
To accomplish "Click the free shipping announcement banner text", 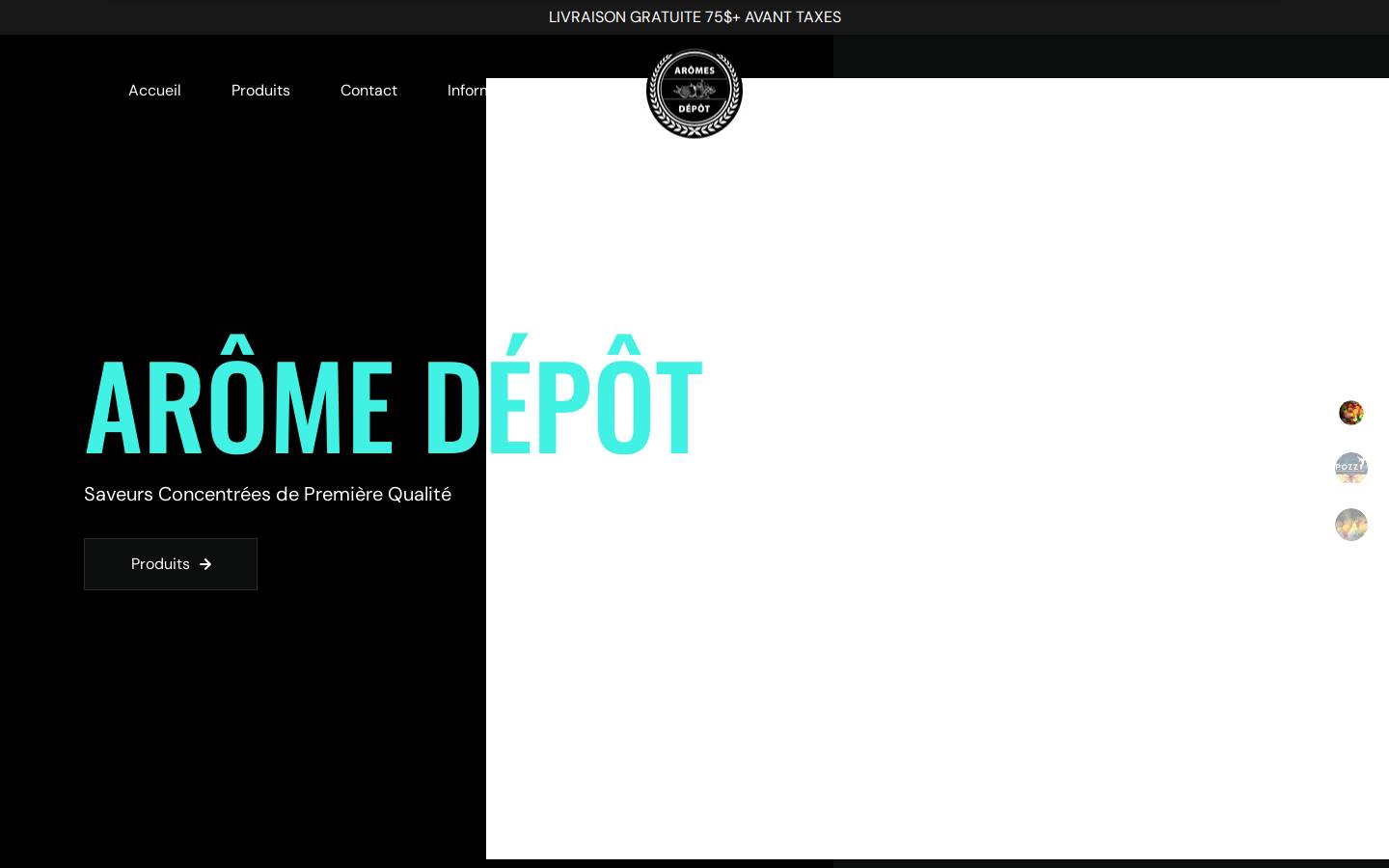I will click(x=694, y=17).
